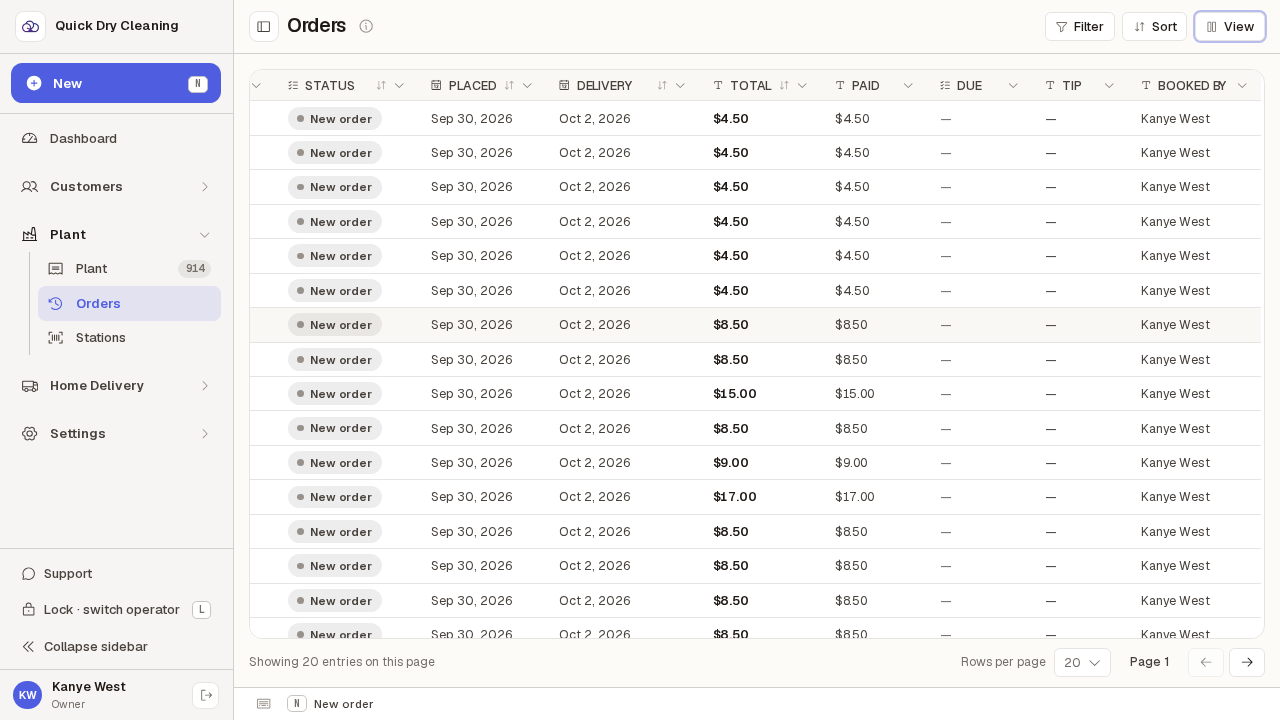Click the Sort button

pos(1154,26)
